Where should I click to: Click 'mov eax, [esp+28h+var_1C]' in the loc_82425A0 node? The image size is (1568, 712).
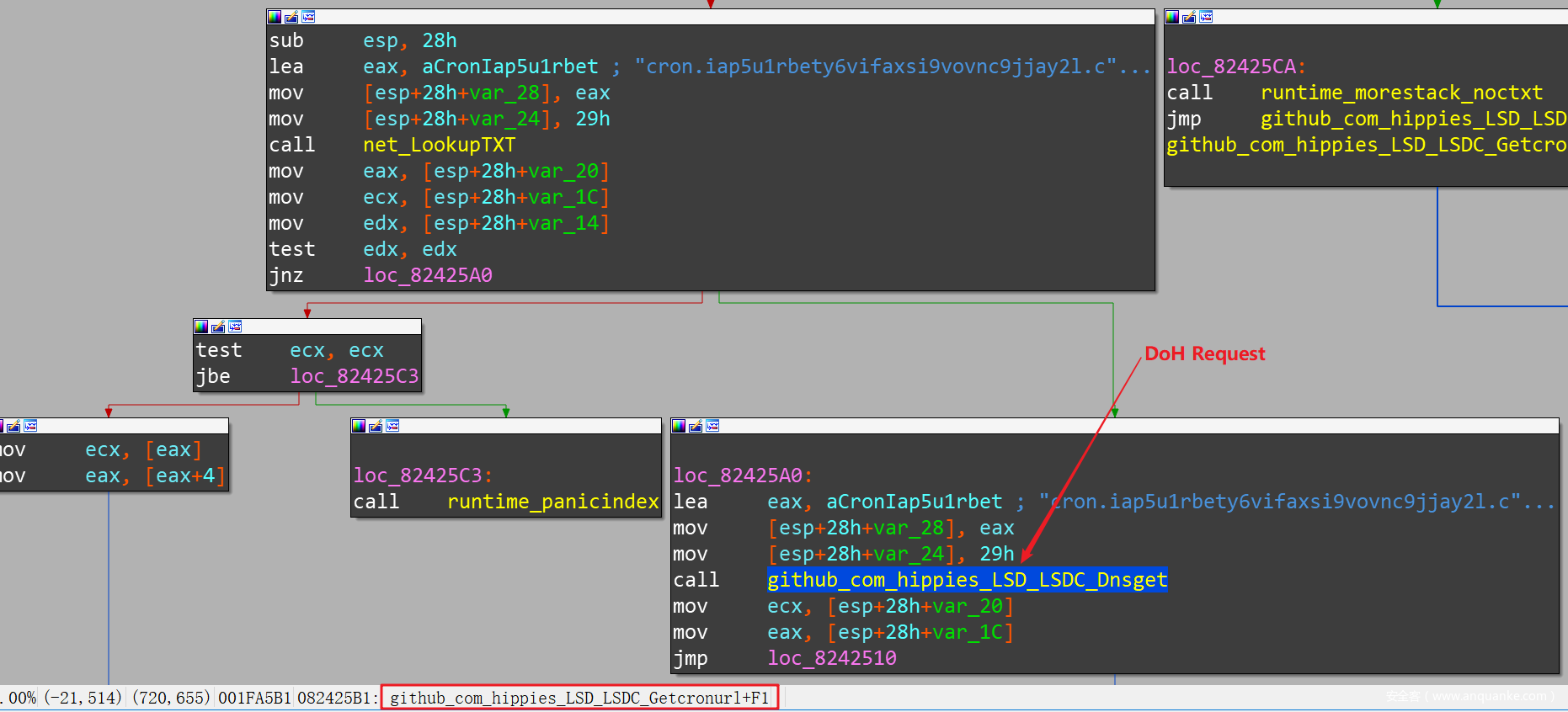tap(844, 632)
